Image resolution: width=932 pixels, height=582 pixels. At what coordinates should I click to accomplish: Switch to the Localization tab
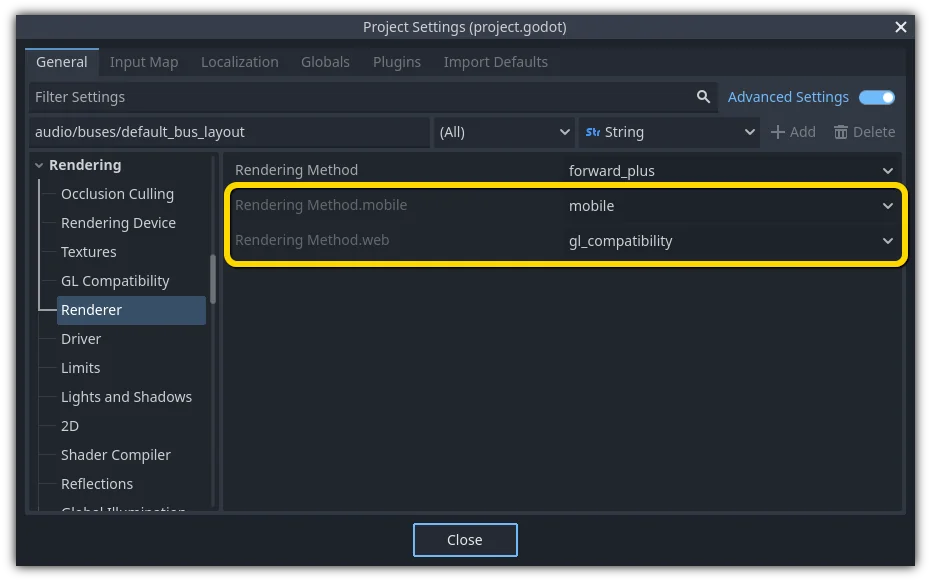pos(240,62)
